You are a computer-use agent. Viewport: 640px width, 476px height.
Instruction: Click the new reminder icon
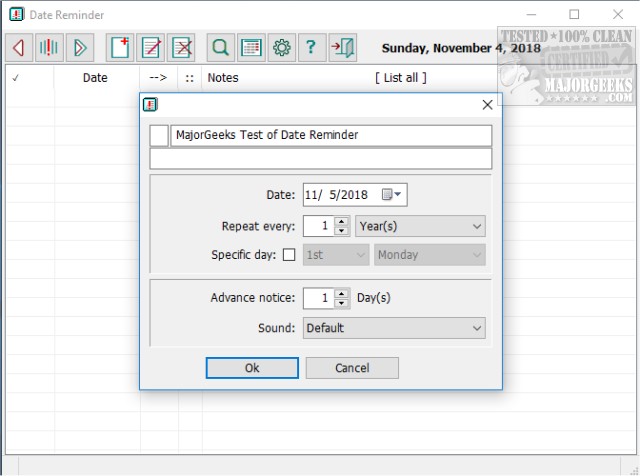(x=121, y=47)
